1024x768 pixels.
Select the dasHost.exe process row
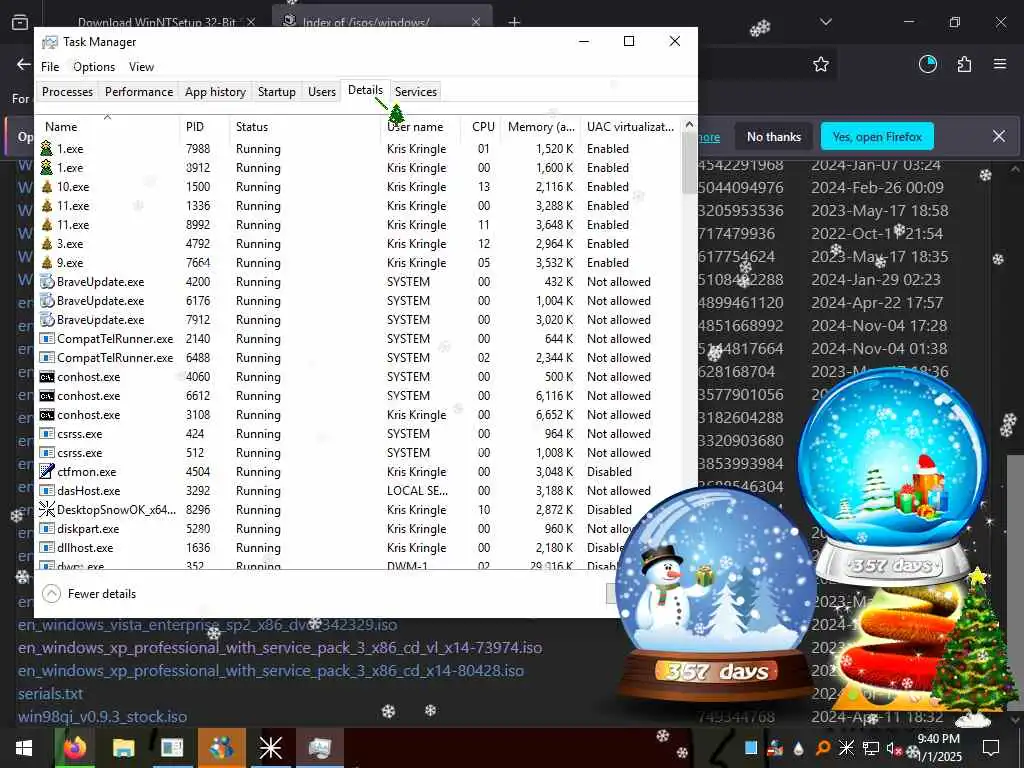[x=359, y=490]
